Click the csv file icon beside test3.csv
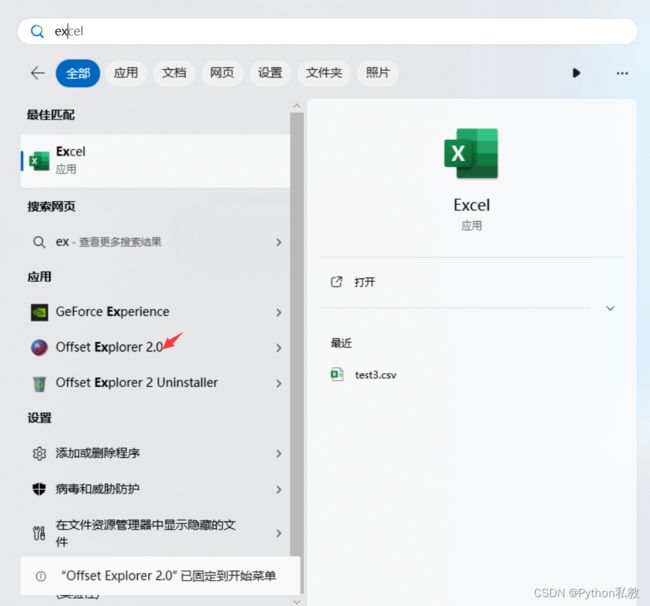This screenshot has height=606, width=650. pyautogui.click(x=337, y=374)
